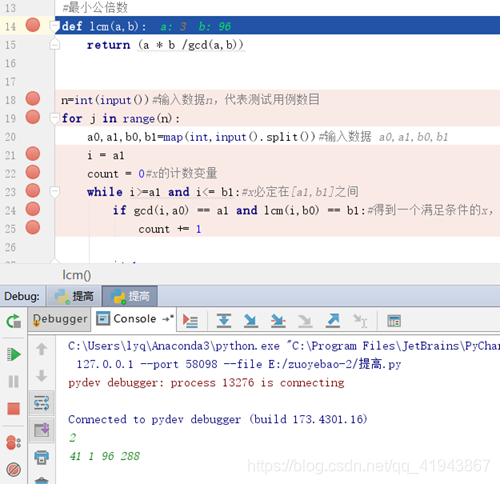Print the console output
The image size is (500, 484).
pyautogui.click(x=42, y=457)
